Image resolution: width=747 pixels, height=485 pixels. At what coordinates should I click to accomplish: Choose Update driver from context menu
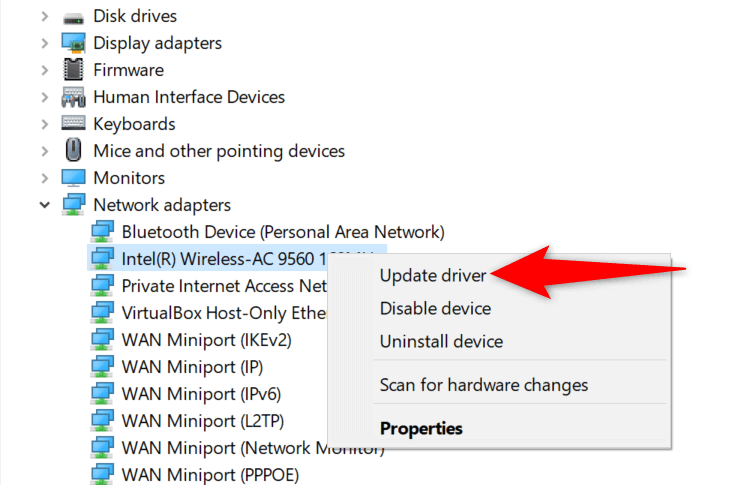pyautogui.click(x=433, y=275)
